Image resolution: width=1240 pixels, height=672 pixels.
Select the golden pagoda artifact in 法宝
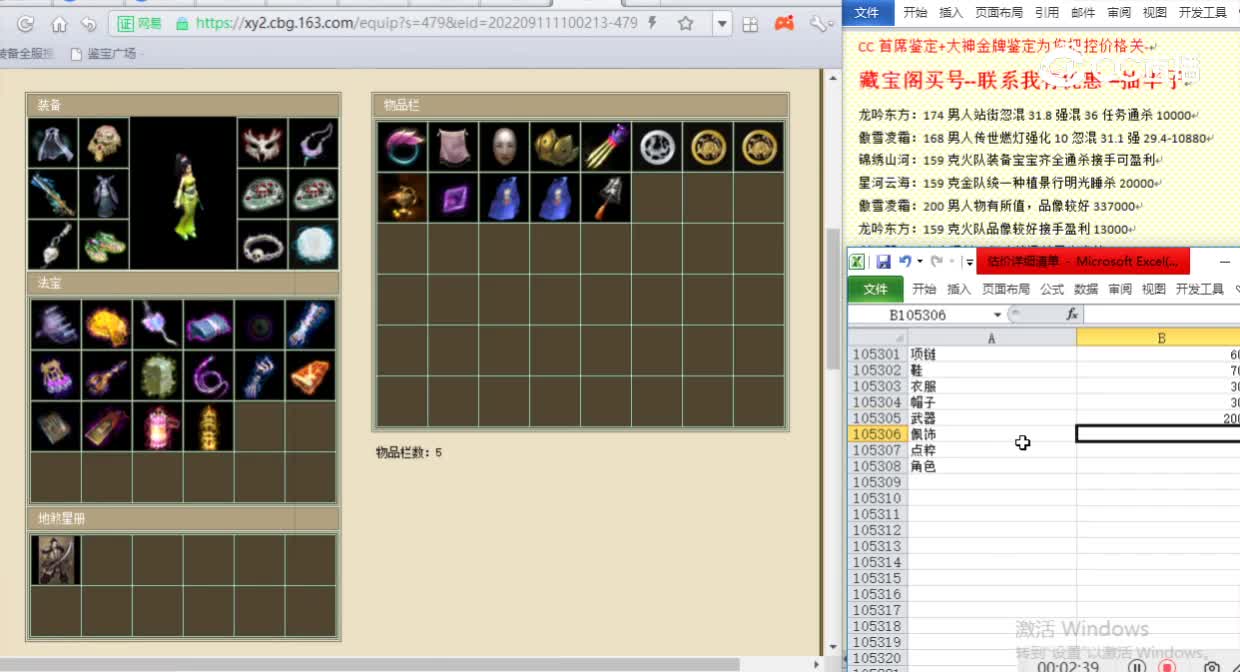208,426
